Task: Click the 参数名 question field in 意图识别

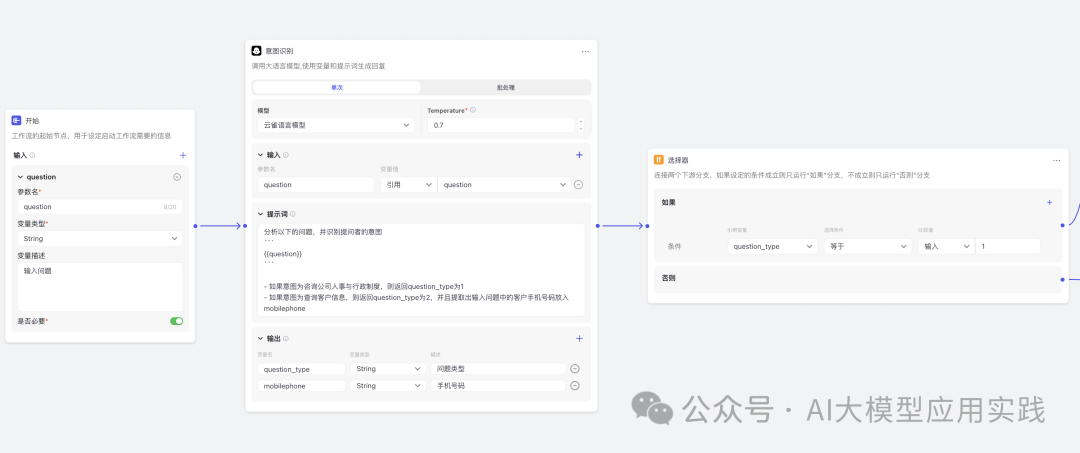Action: click(x=315, y=185)
